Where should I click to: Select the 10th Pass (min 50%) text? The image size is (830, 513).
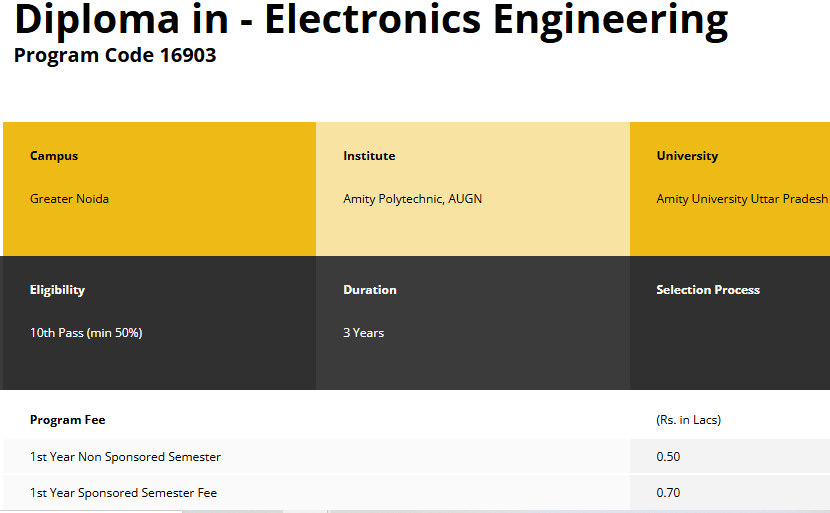pos(86,333)
